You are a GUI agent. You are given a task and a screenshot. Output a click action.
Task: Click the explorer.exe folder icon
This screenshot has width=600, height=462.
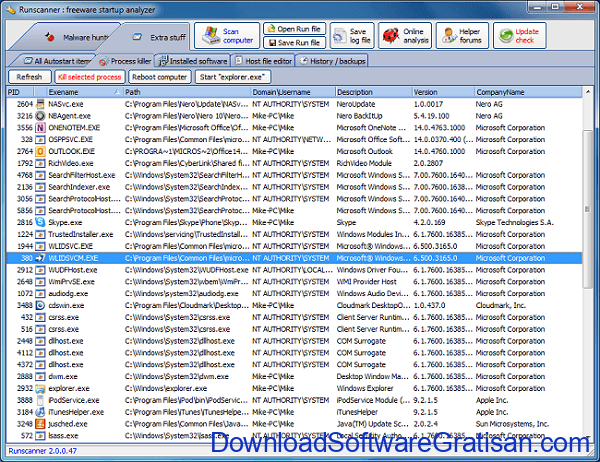pos(40,389)
